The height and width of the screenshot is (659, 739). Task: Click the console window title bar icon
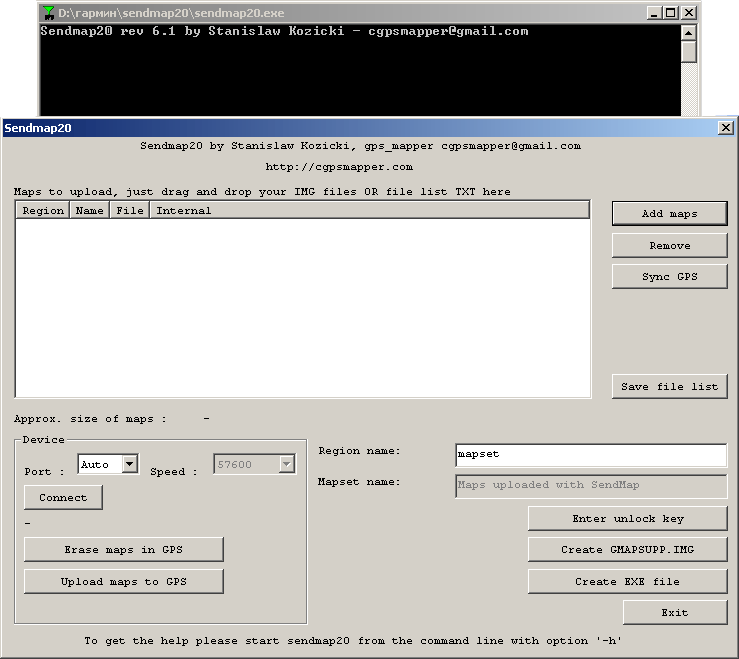[x=48, y=13]
